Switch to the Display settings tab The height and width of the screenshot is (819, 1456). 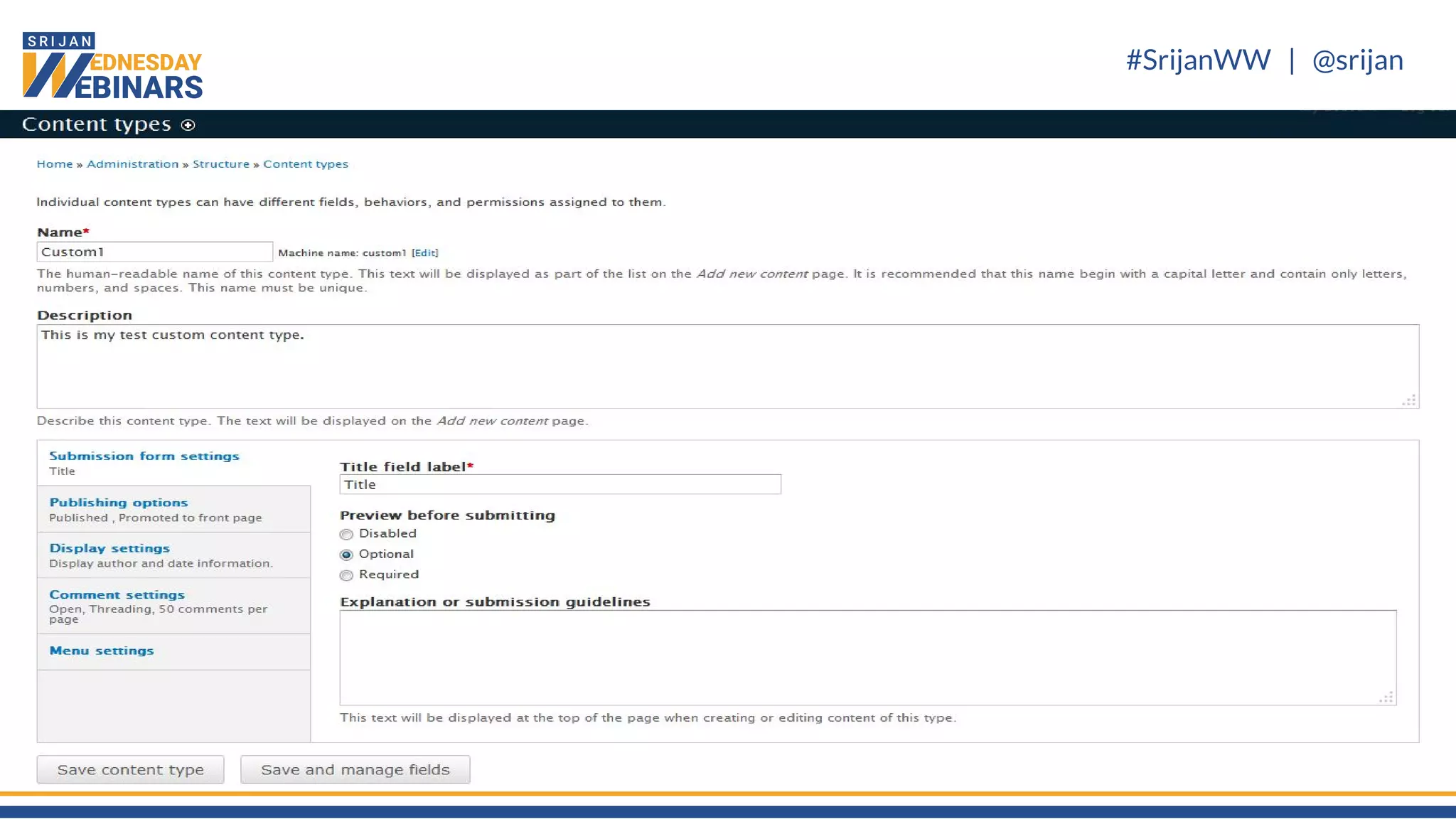(x=109, y=548)
